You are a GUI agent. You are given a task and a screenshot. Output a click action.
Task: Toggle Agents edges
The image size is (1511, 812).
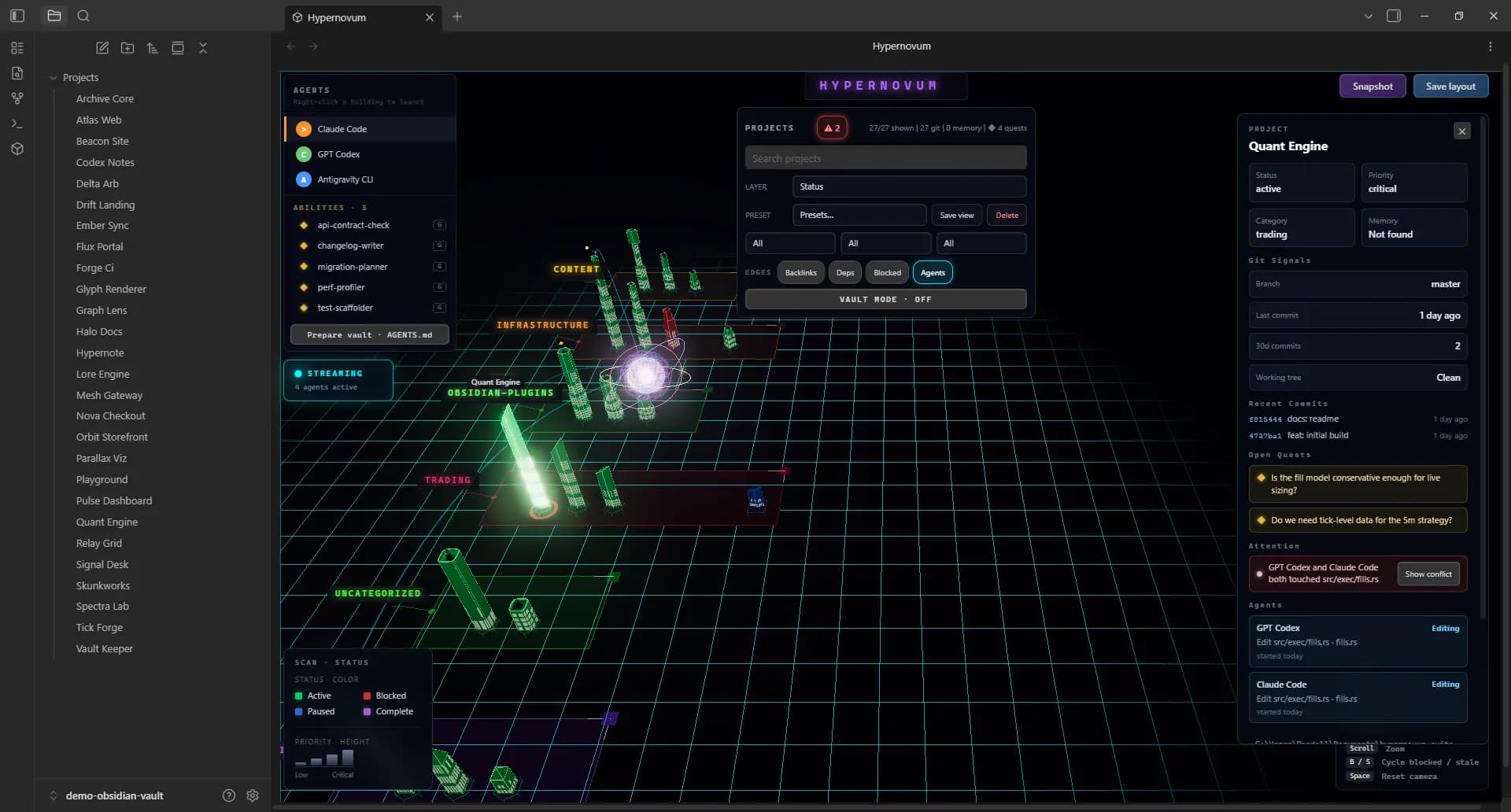pyautogui.click(x=933, y=273)
